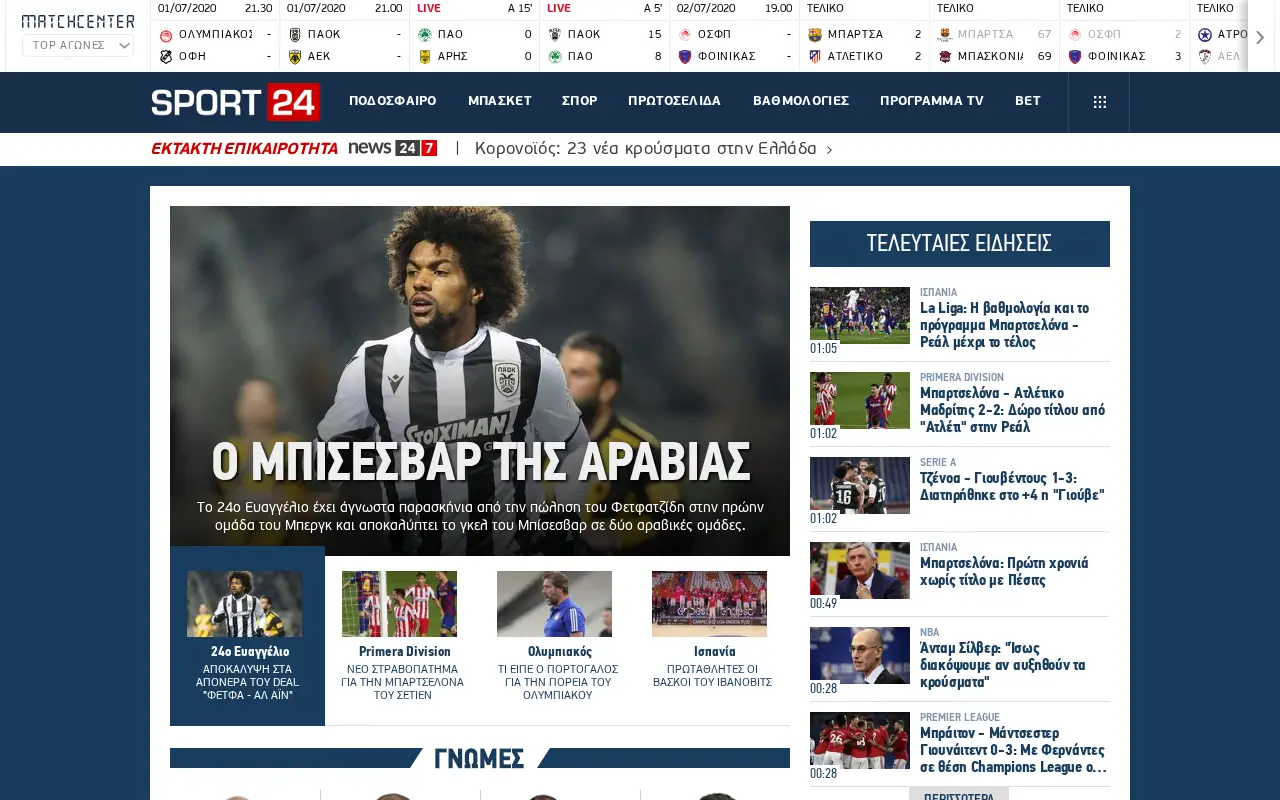Open La Liga βαθμολογία news article

tap(1004, 325)
